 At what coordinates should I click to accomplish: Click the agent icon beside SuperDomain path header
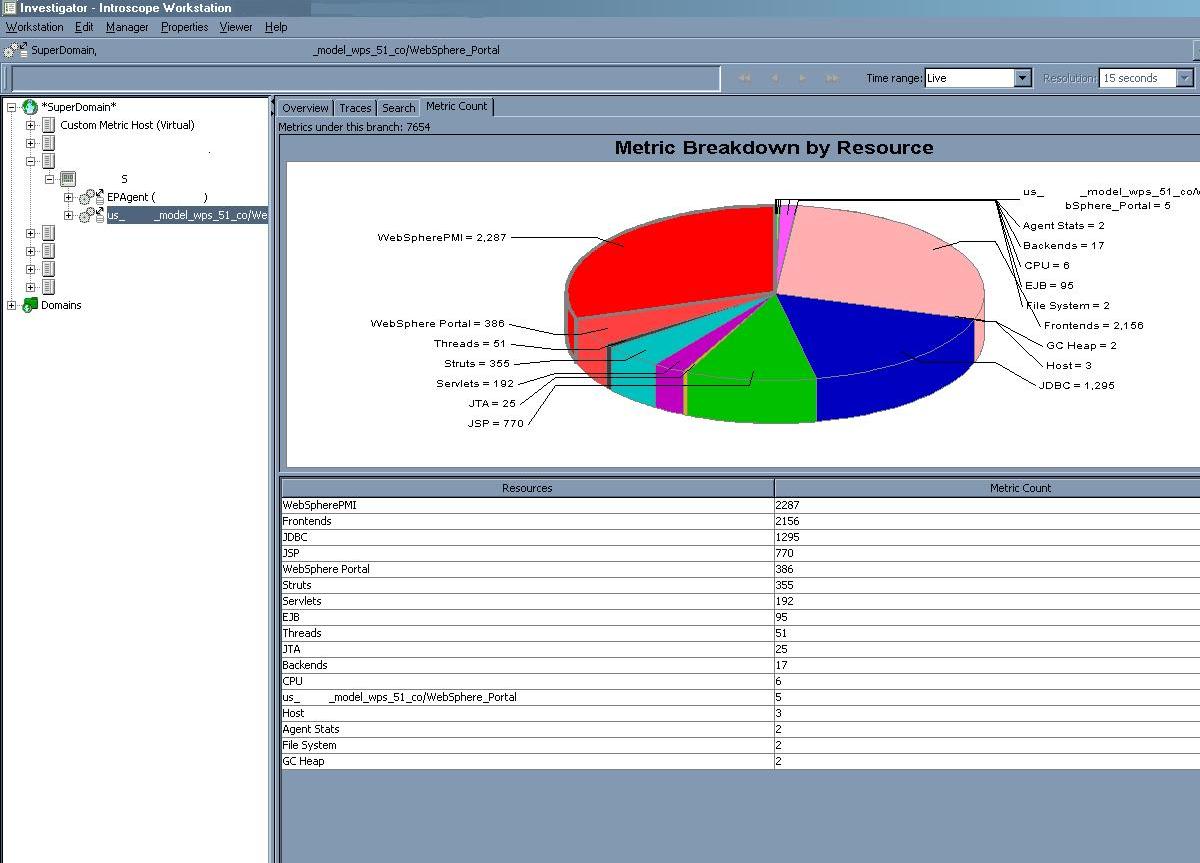coord(16,50)
